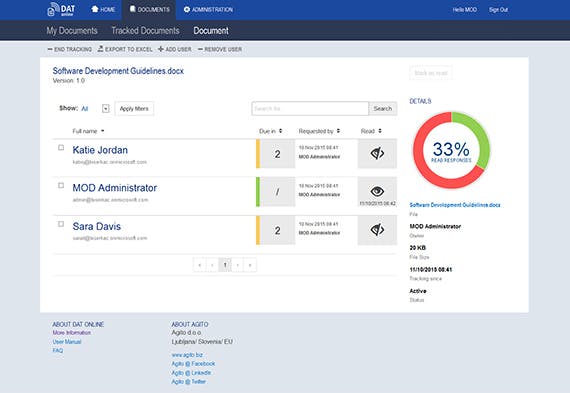570x393 pixels.
Task: Click Add User toolbar action
Action: click(x=175, y=49)
